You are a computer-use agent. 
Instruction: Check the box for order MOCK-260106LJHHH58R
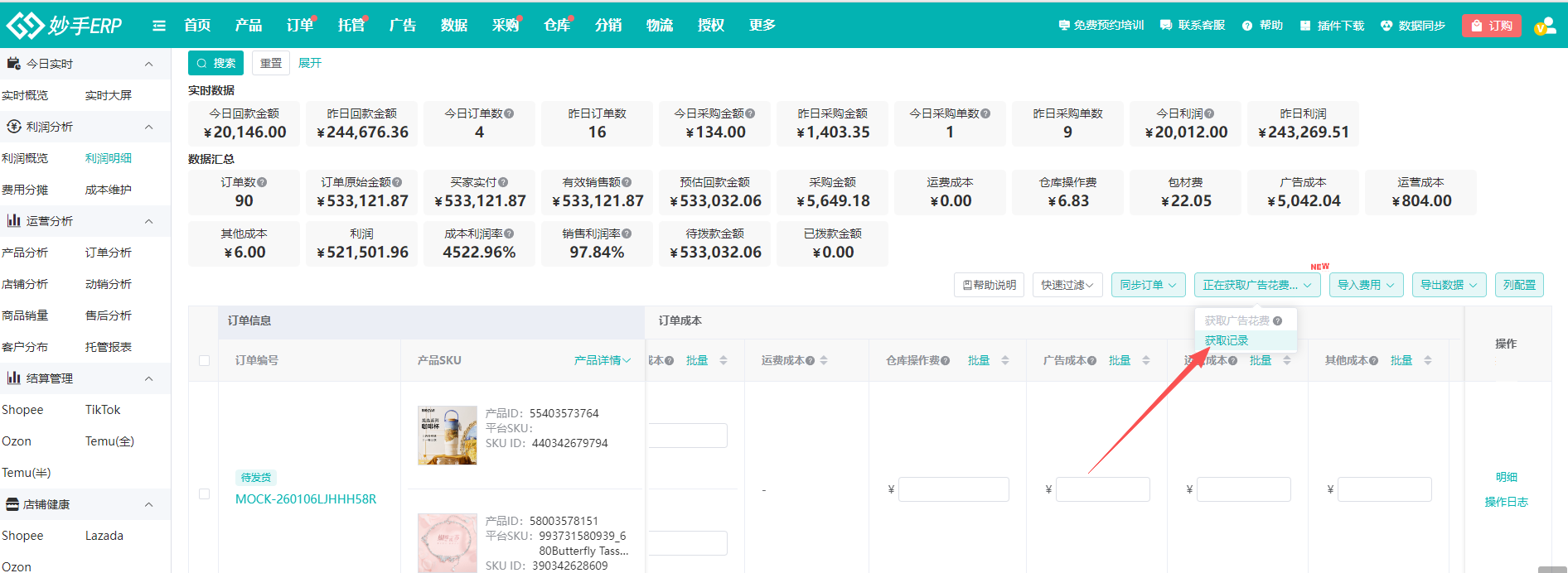tap(204, 494)
